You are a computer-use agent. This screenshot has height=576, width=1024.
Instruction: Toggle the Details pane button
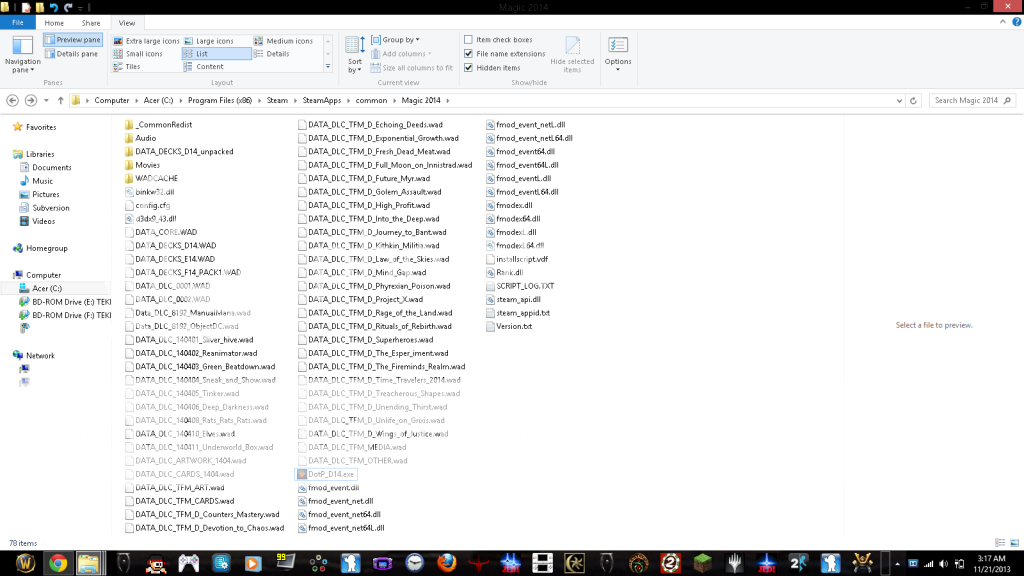coord(71,54)
